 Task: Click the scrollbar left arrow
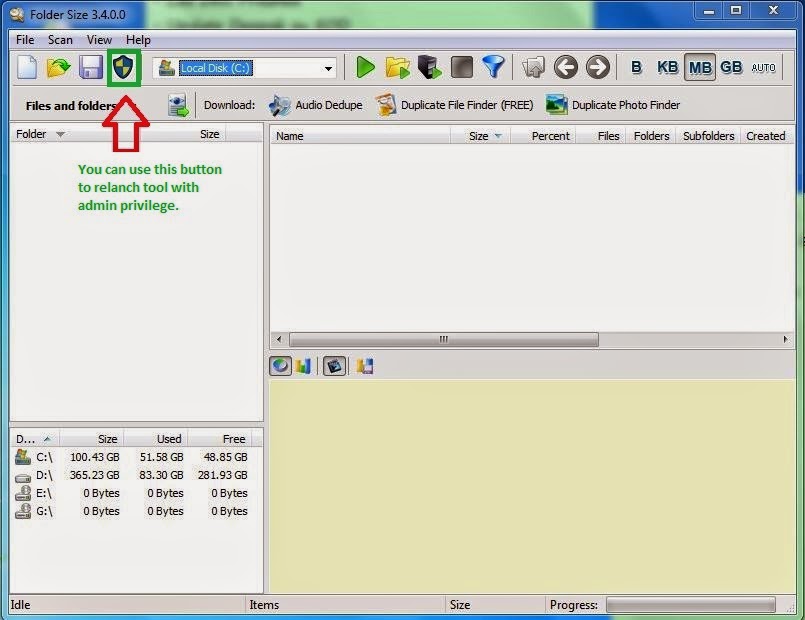(279, 339)
